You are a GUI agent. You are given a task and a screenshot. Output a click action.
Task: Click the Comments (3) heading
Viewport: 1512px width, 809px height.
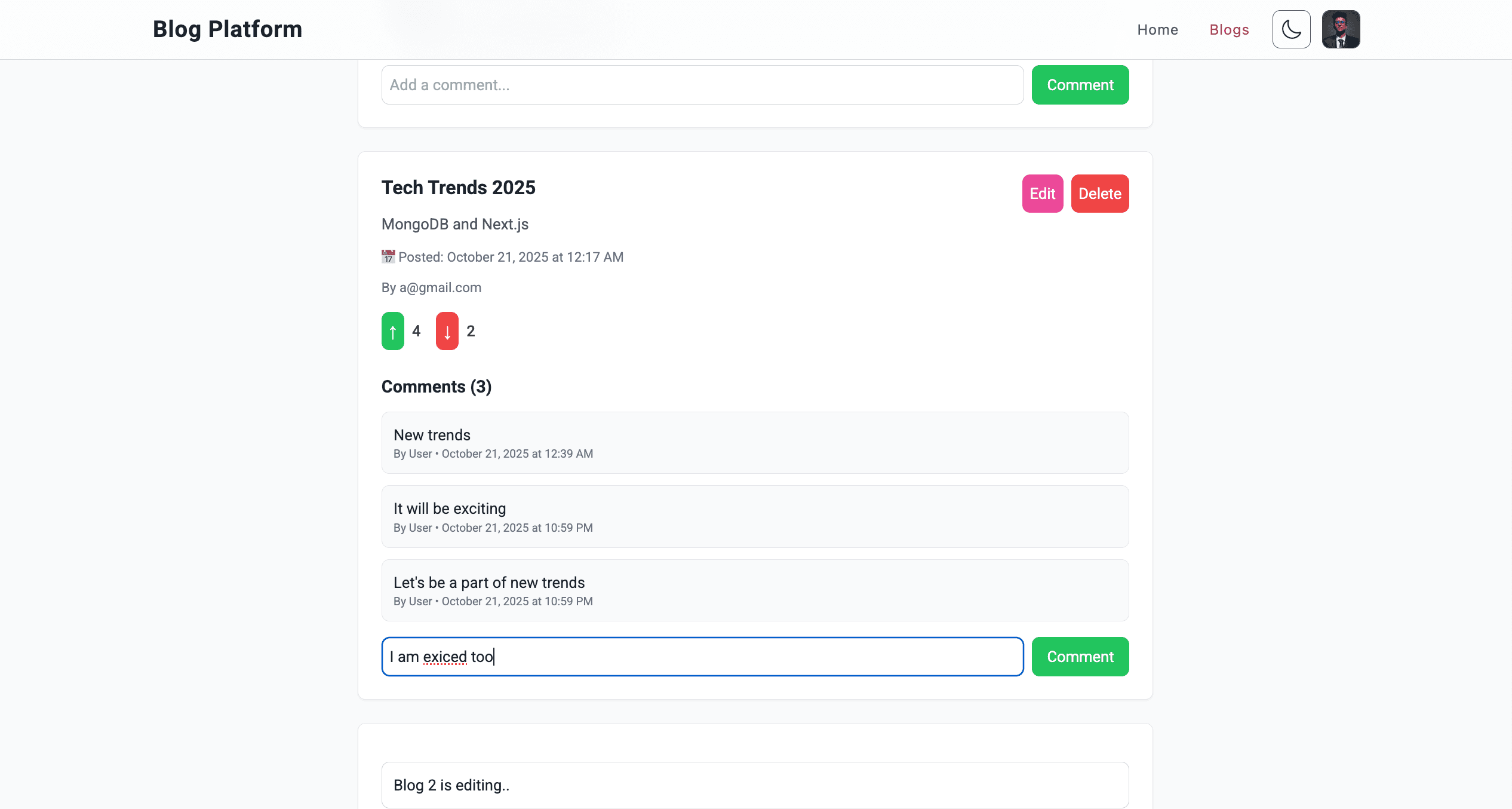(437, 387)
